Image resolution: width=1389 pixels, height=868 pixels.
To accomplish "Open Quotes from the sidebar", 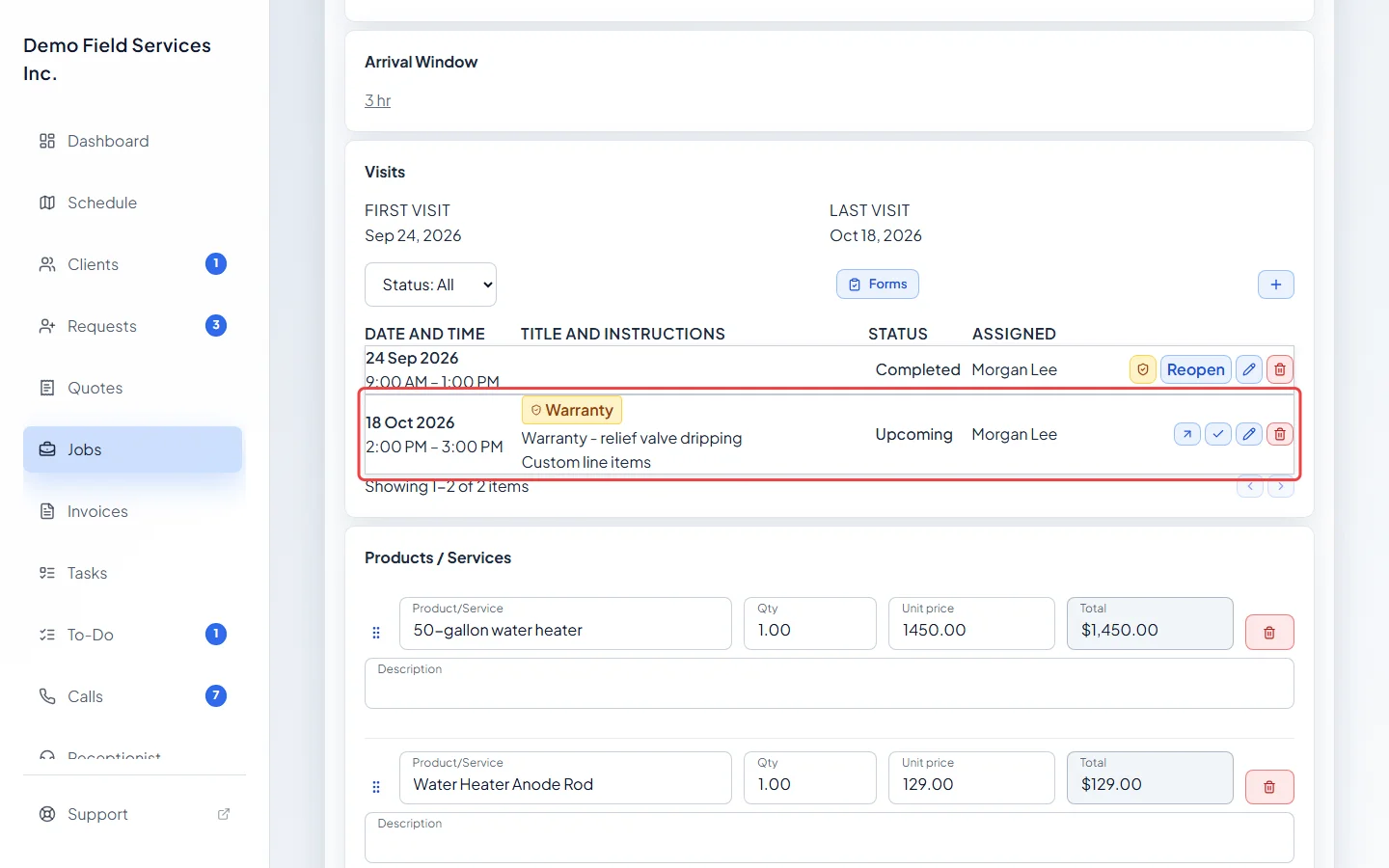I will (133, 388).
